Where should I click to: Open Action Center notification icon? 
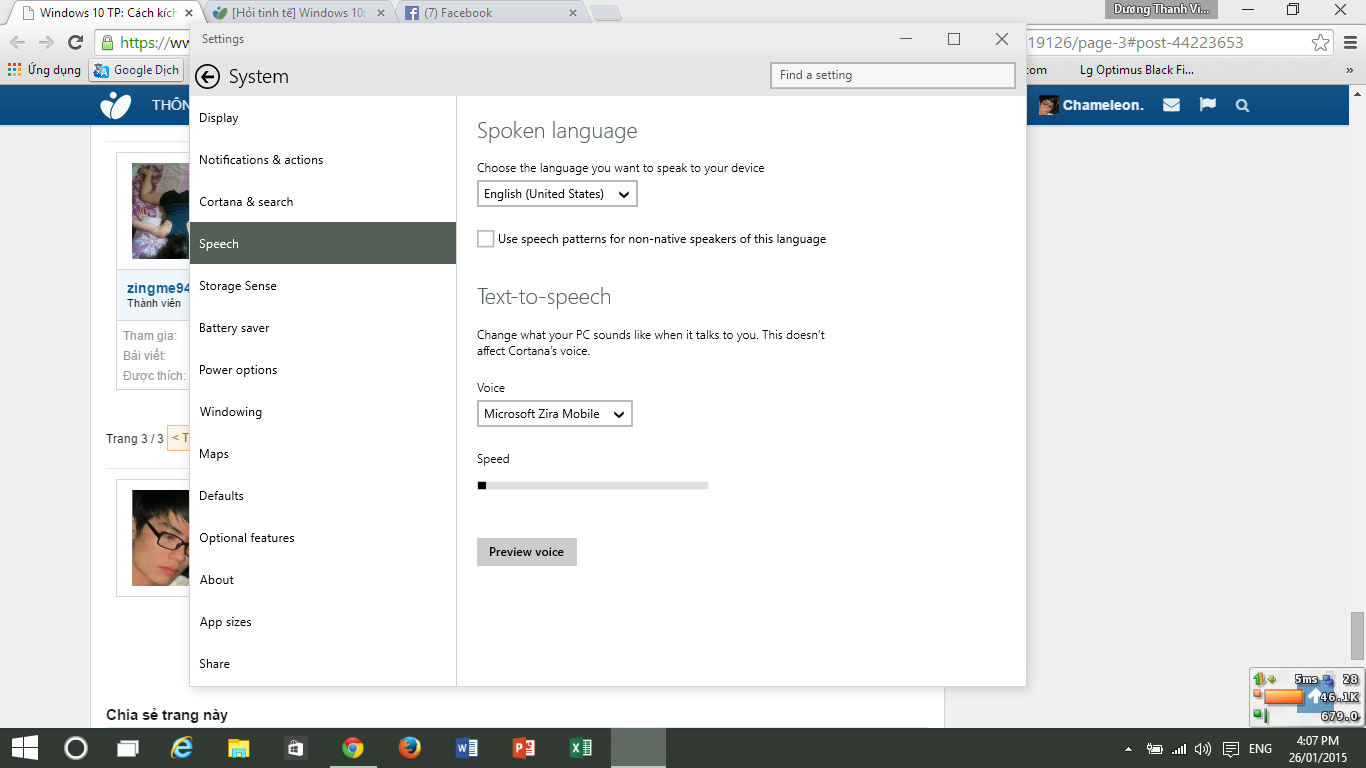1230,749
